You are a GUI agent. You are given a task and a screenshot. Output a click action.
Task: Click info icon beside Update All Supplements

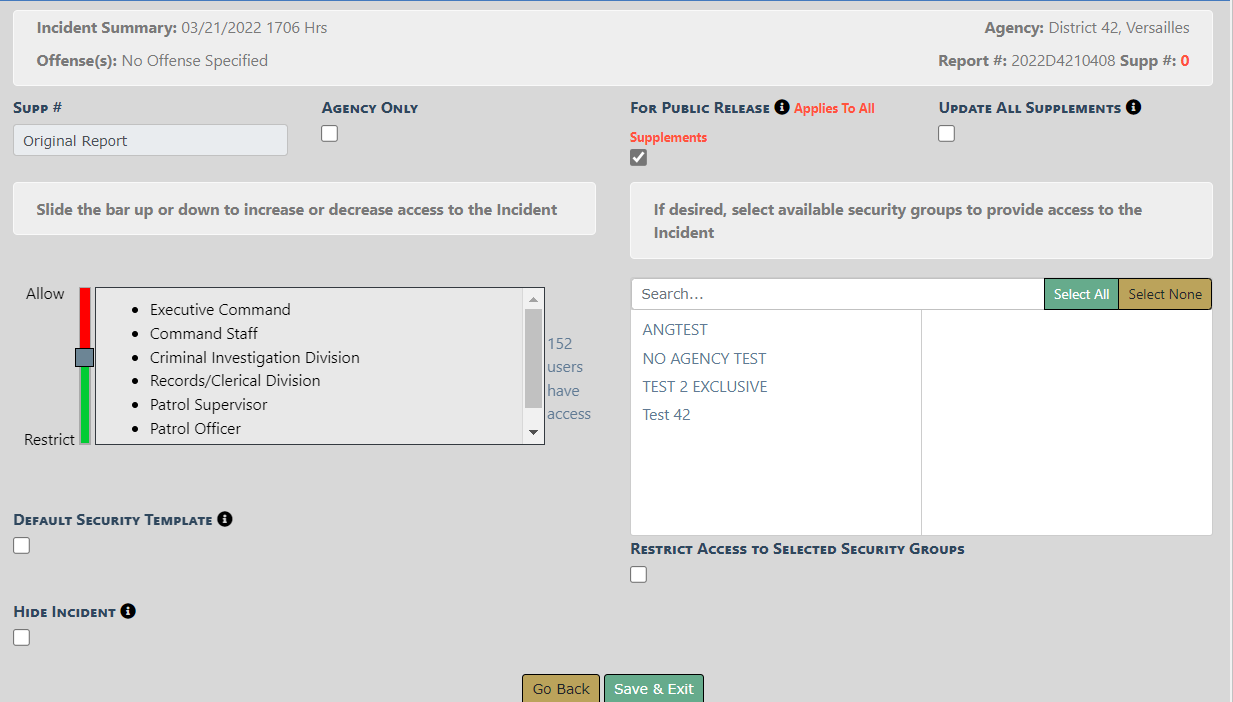click(x=1133, y=107)
